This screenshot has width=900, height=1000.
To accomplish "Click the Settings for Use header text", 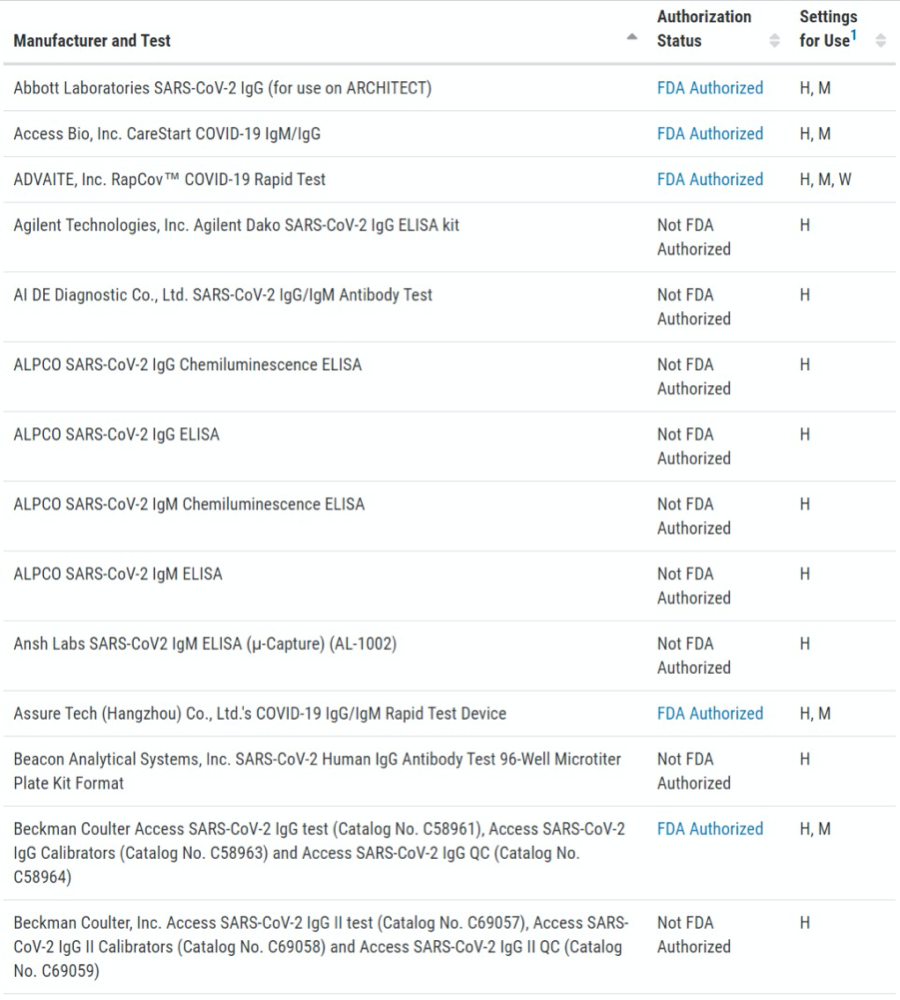I will click(x=827, y=29).
